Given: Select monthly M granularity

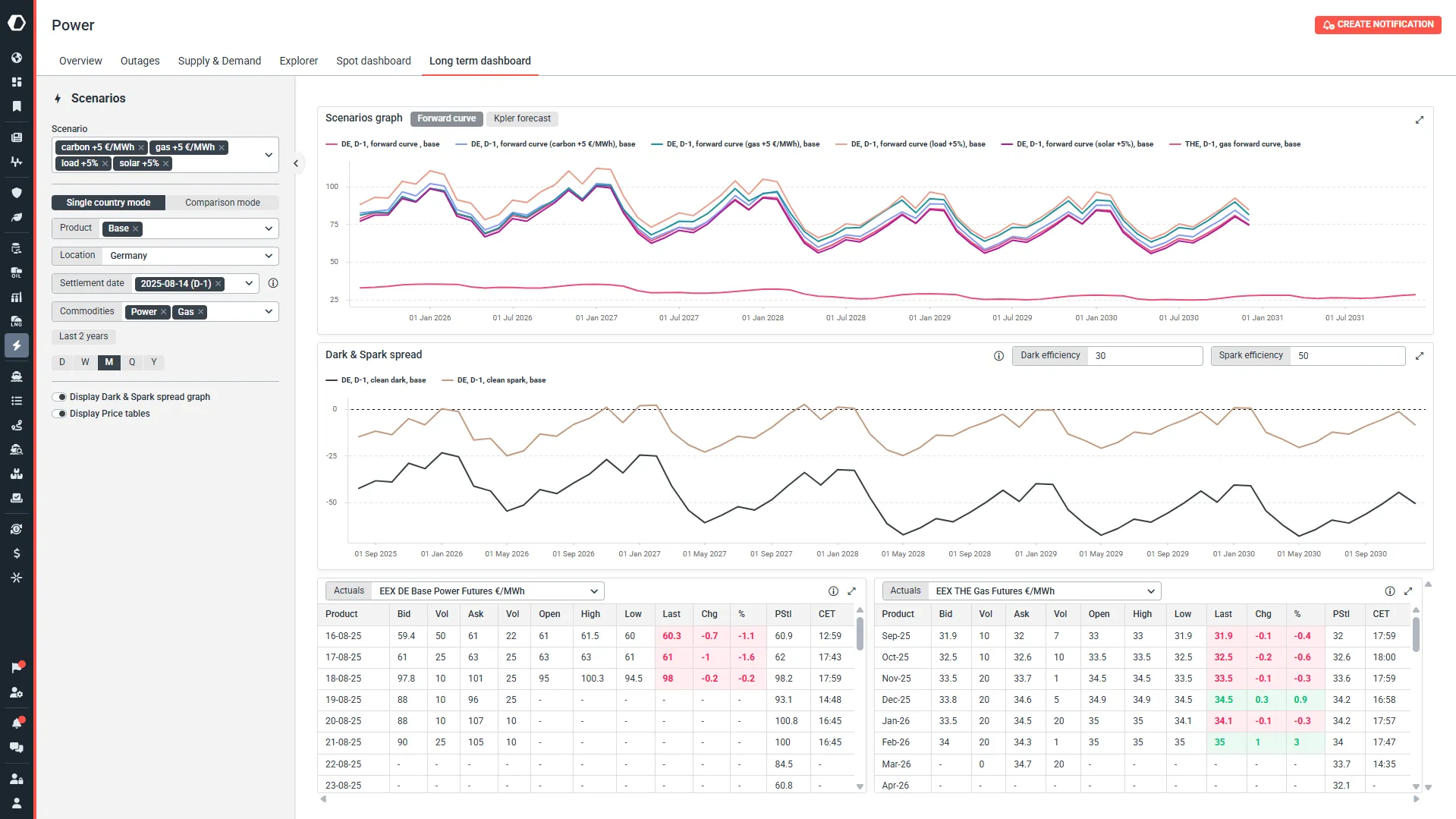Looking at the screenshot, I should pyautogui.click(x=108, y=362).
